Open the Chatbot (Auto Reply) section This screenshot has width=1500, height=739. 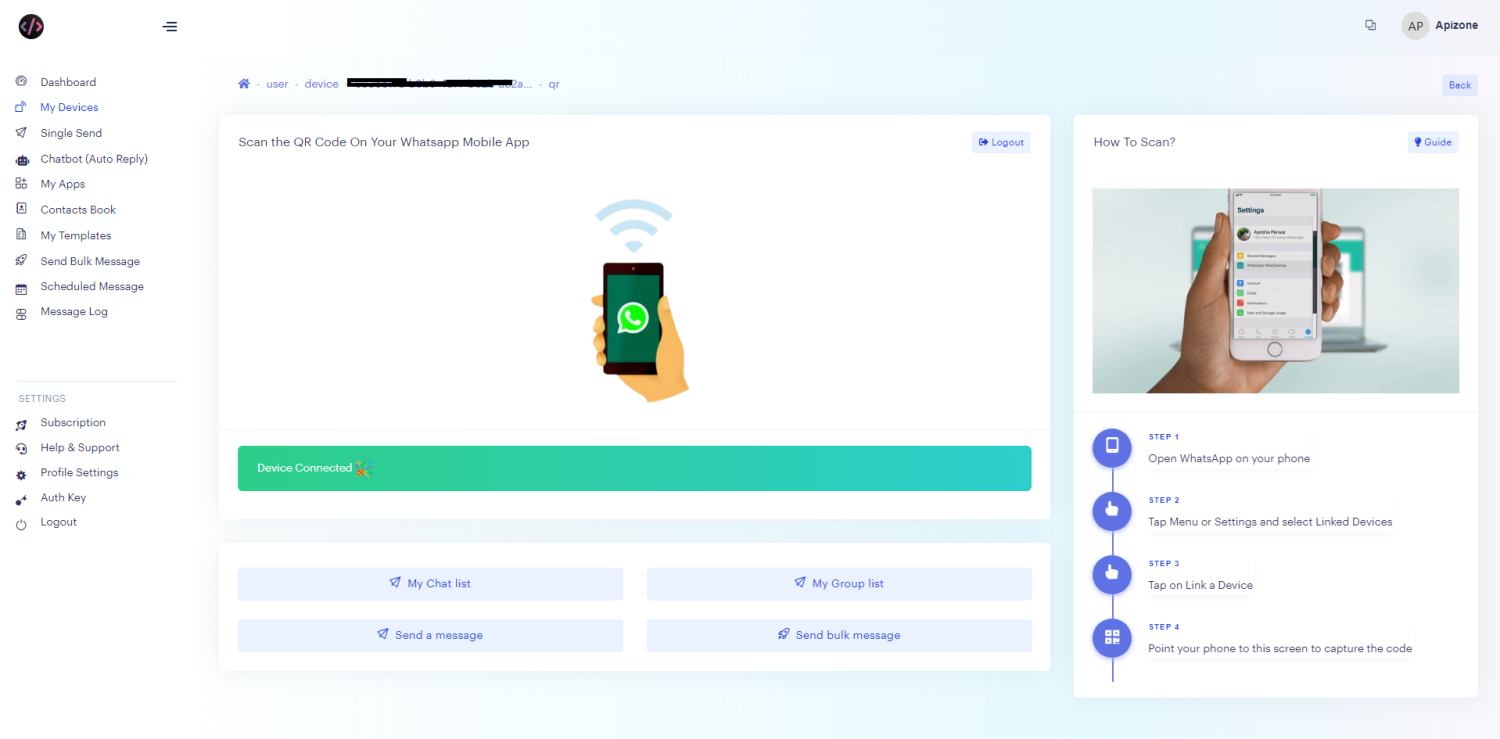coord(93,158)
